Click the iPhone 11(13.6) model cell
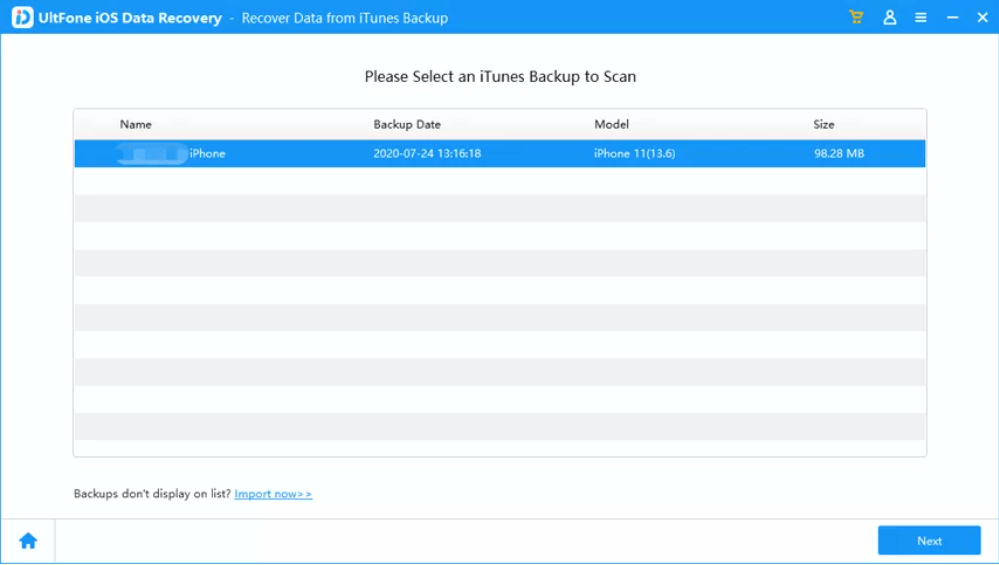The height and width of the screenshot is (565, 999). click(x=635, y=154)
